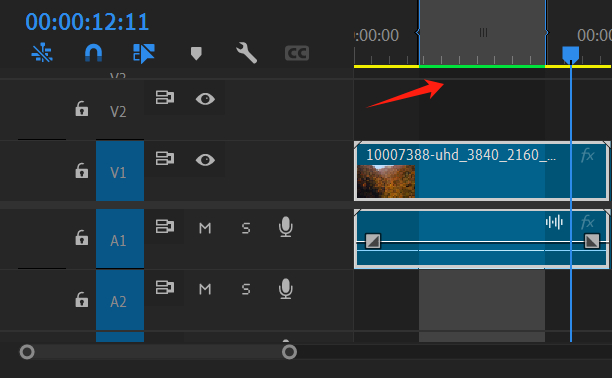Toggle A1 track lock
612x378 pixels.
tap(82, 238)
